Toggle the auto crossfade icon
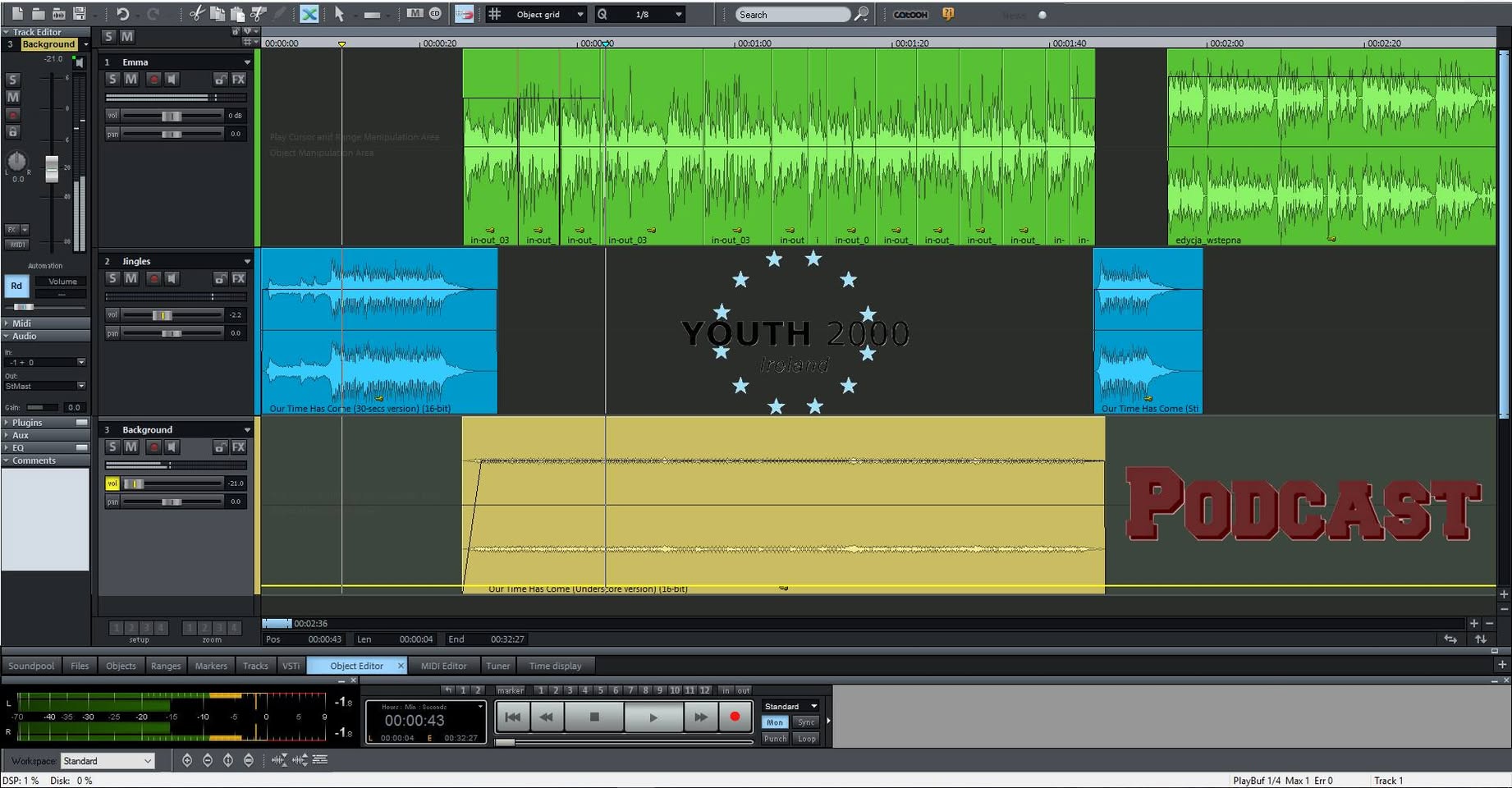 [x=309, y=14]
